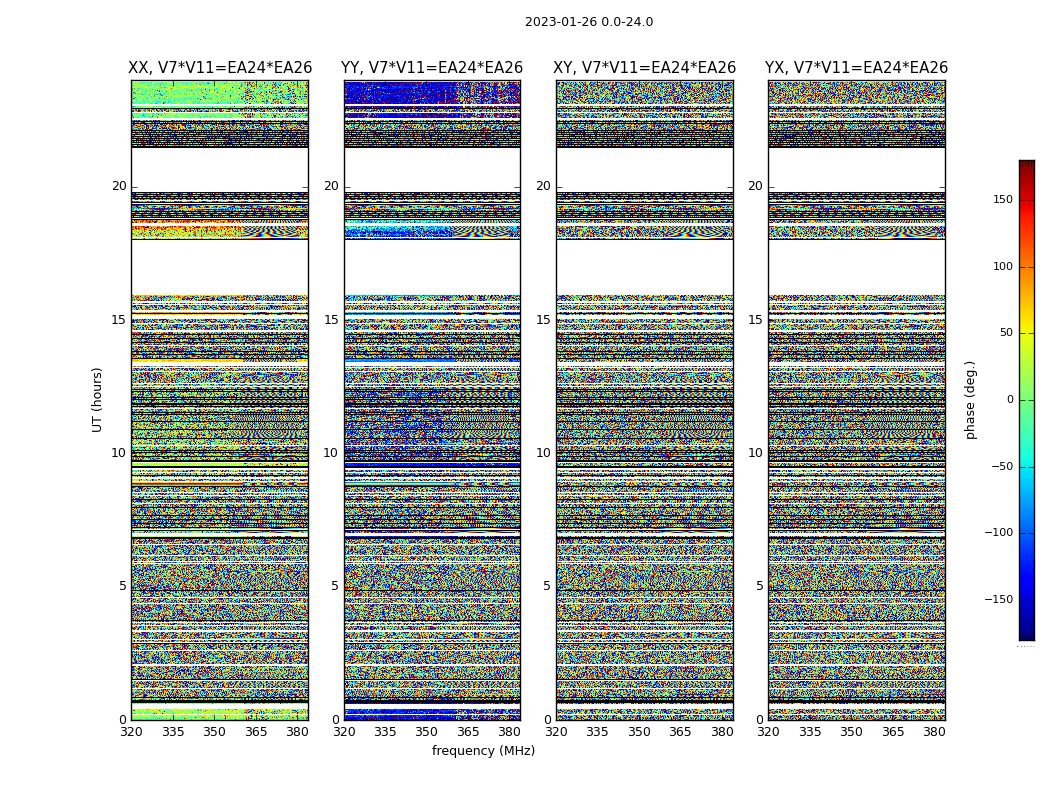Select the XX, V7*V11=EA24*EA26 panel title
Viewport: 1050px width, 800px height.
[220, 68]
